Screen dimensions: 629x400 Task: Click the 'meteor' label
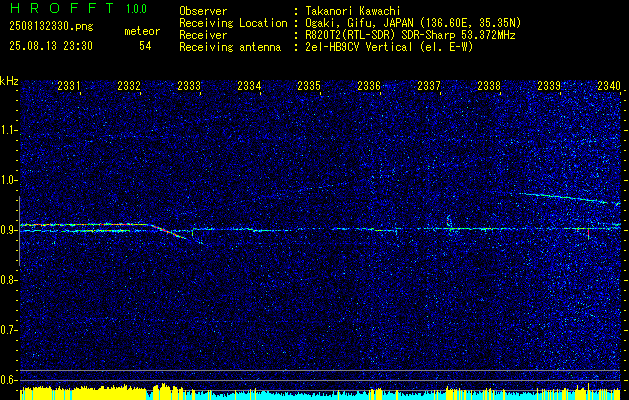[x=142, y=32]
